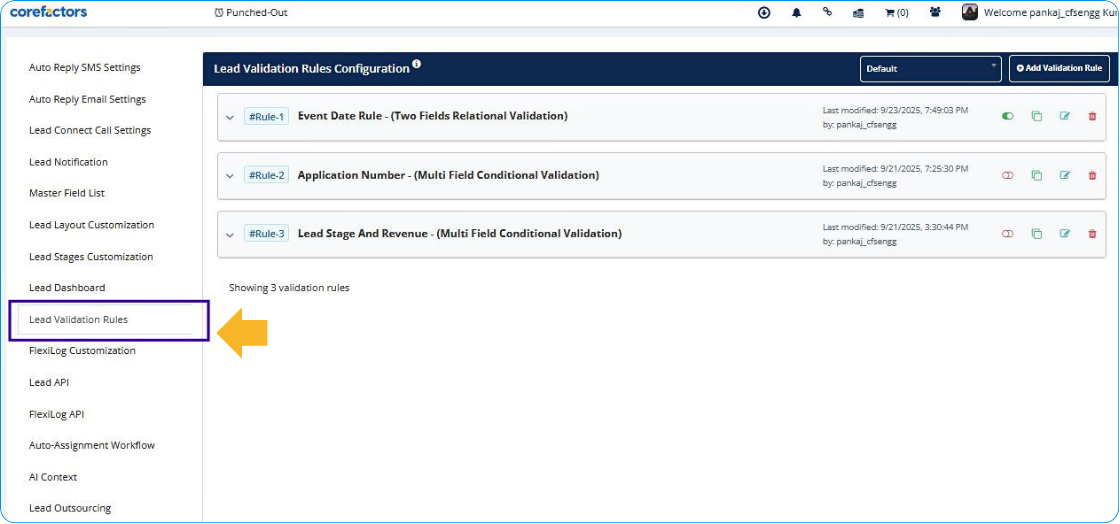The image size is (1120, 524).
Task: Open FlexiLog API in sidebar
Action: click(56, 414)
